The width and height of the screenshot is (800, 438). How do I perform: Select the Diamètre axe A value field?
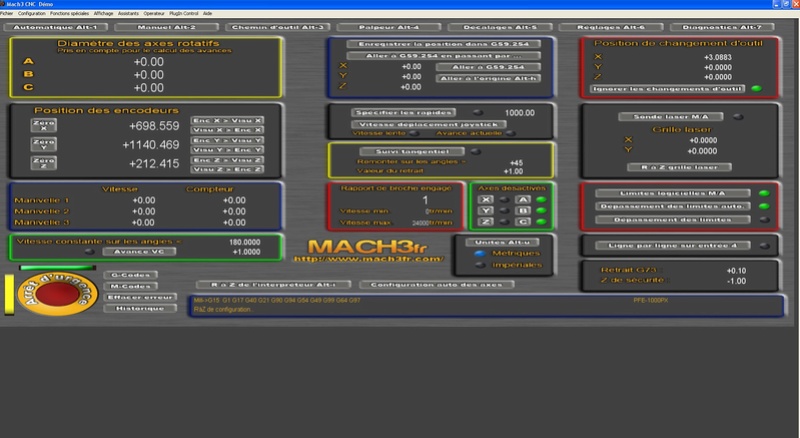tap(148, 62)
